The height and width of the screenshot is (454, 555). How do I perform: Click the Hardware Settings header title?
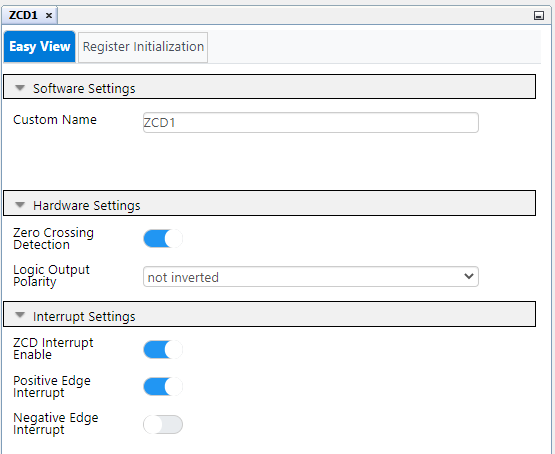click(x=86, y=206)
